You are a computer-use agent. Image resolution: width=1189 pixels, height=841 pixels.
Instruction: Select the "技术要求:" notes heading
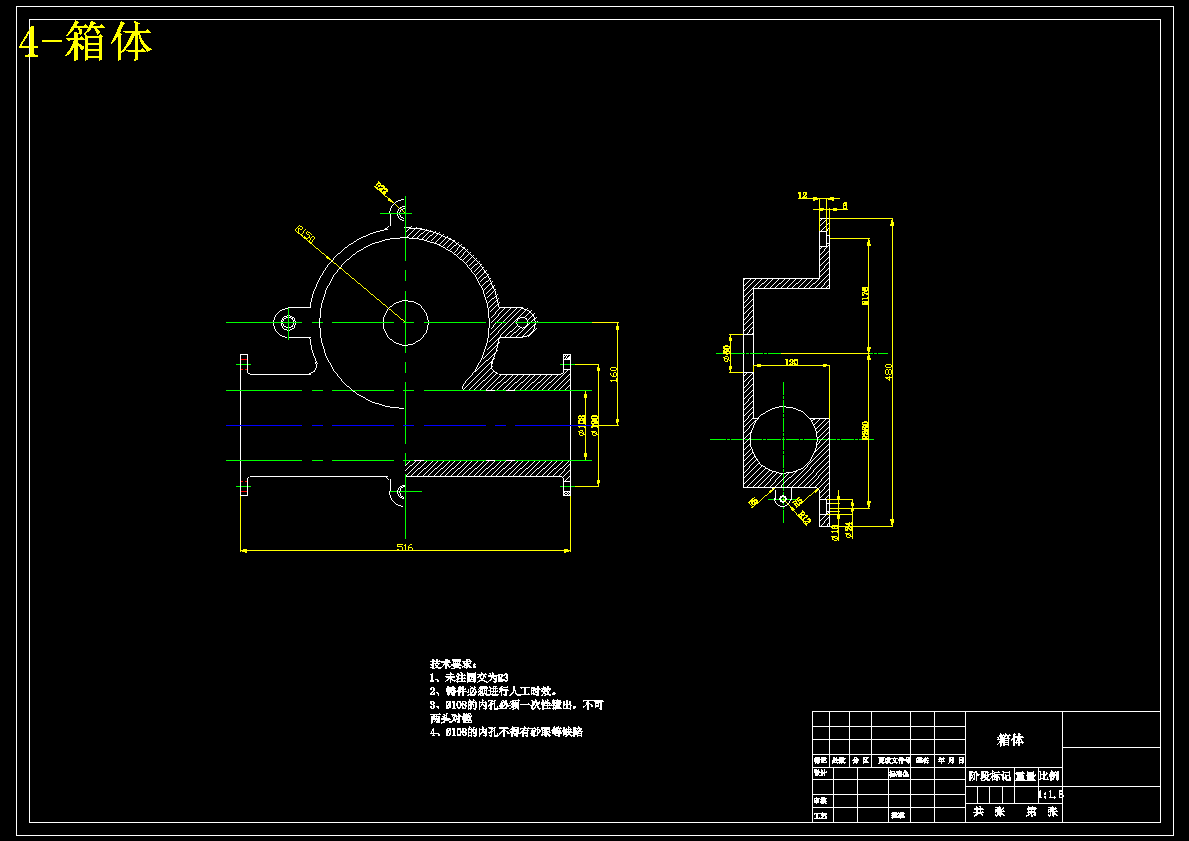[453, 664]
